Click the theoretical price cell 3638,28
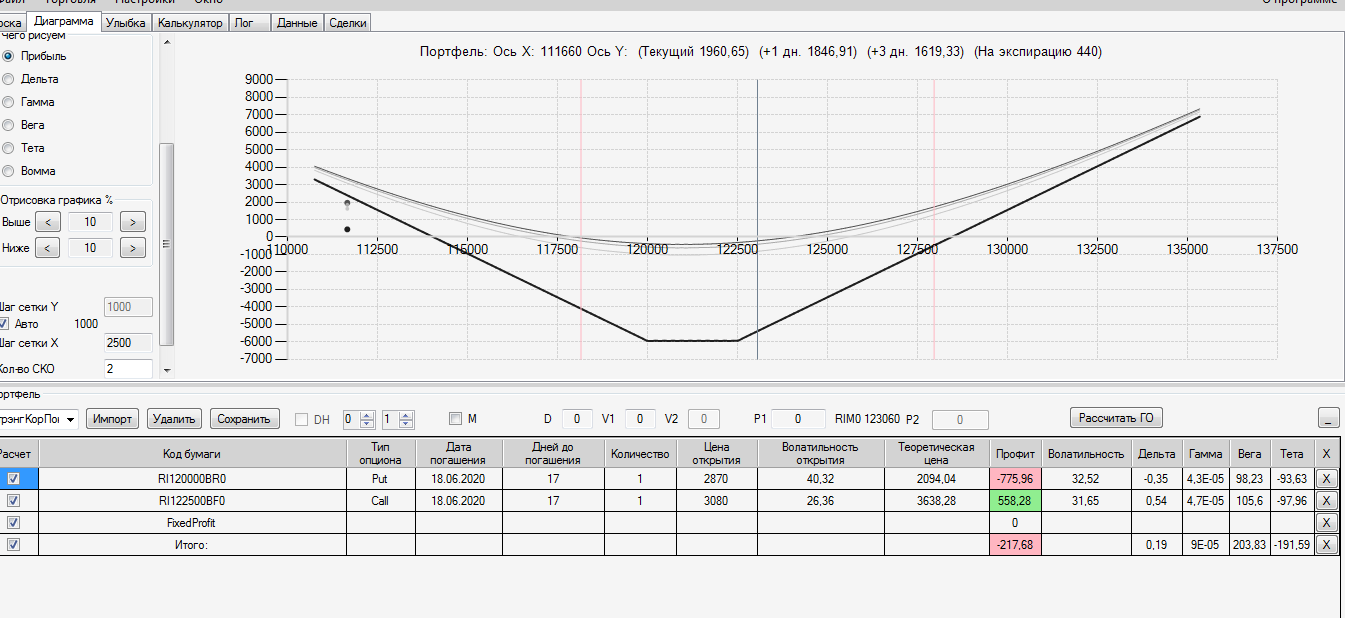The image size is (1345, 618). (937, 500)
